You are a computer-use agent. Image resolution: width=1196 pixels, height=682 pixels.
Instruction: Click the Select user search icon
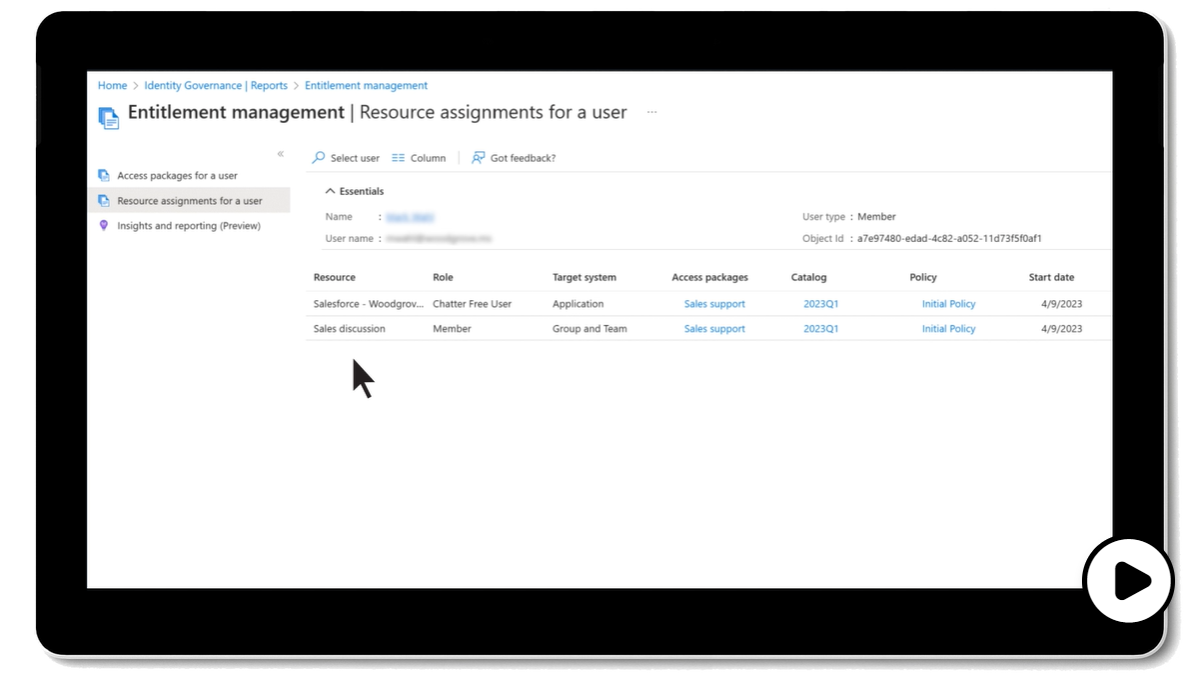click(319, 158)
